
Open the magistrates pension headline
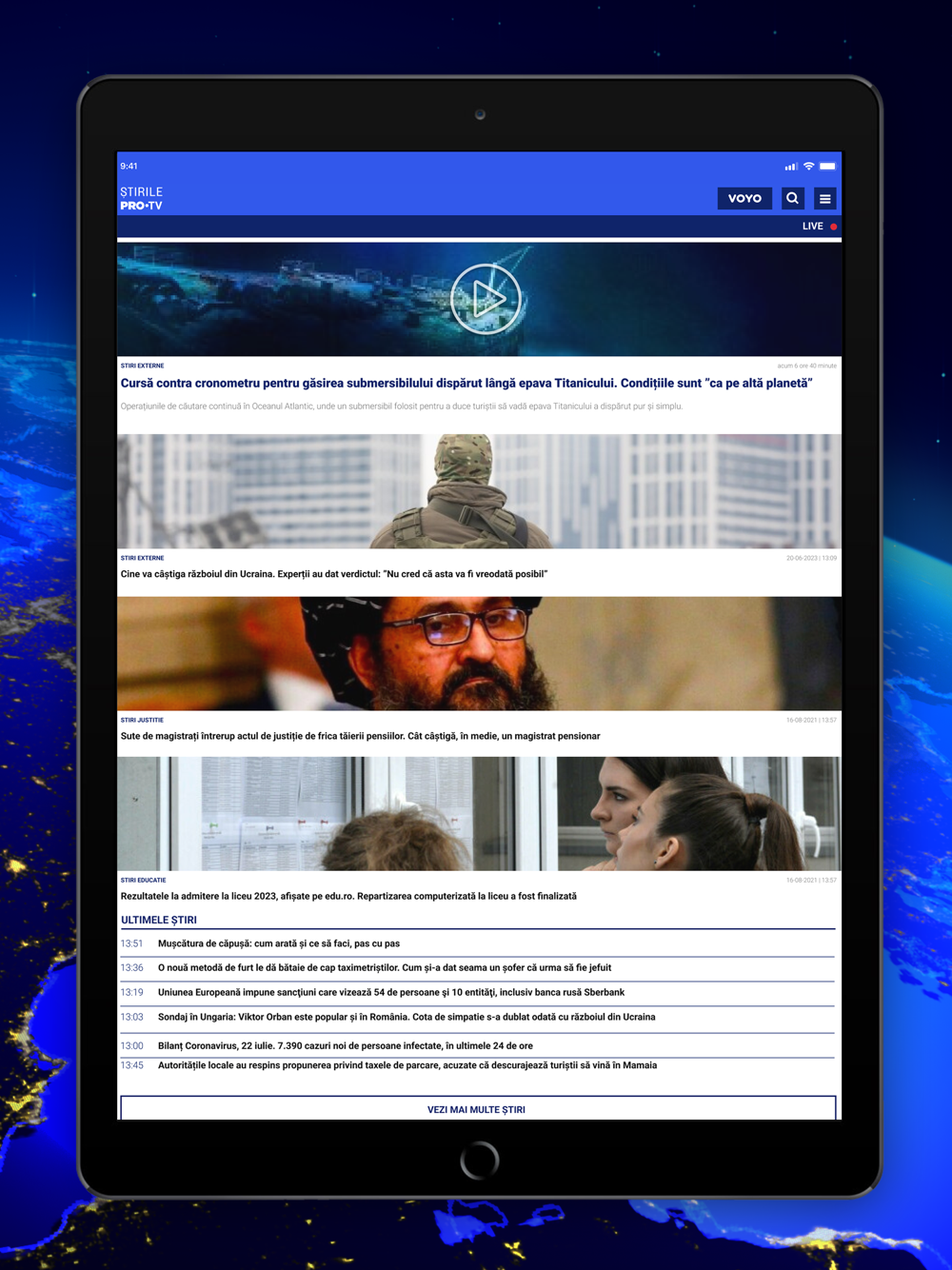[x=360, y=736]
